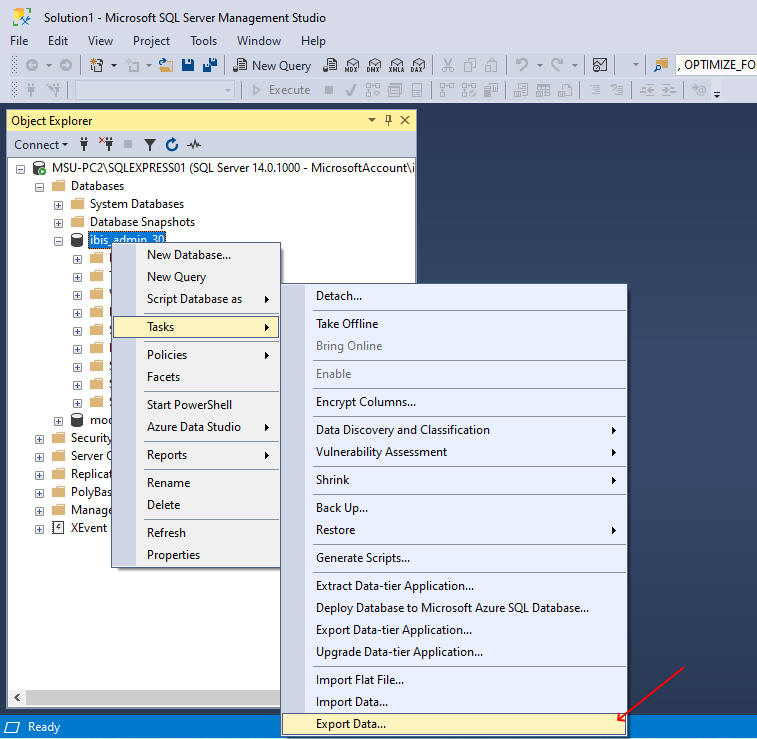
Task: Click the Connect Object Explorer plug icon
Action: click(84, 144)
